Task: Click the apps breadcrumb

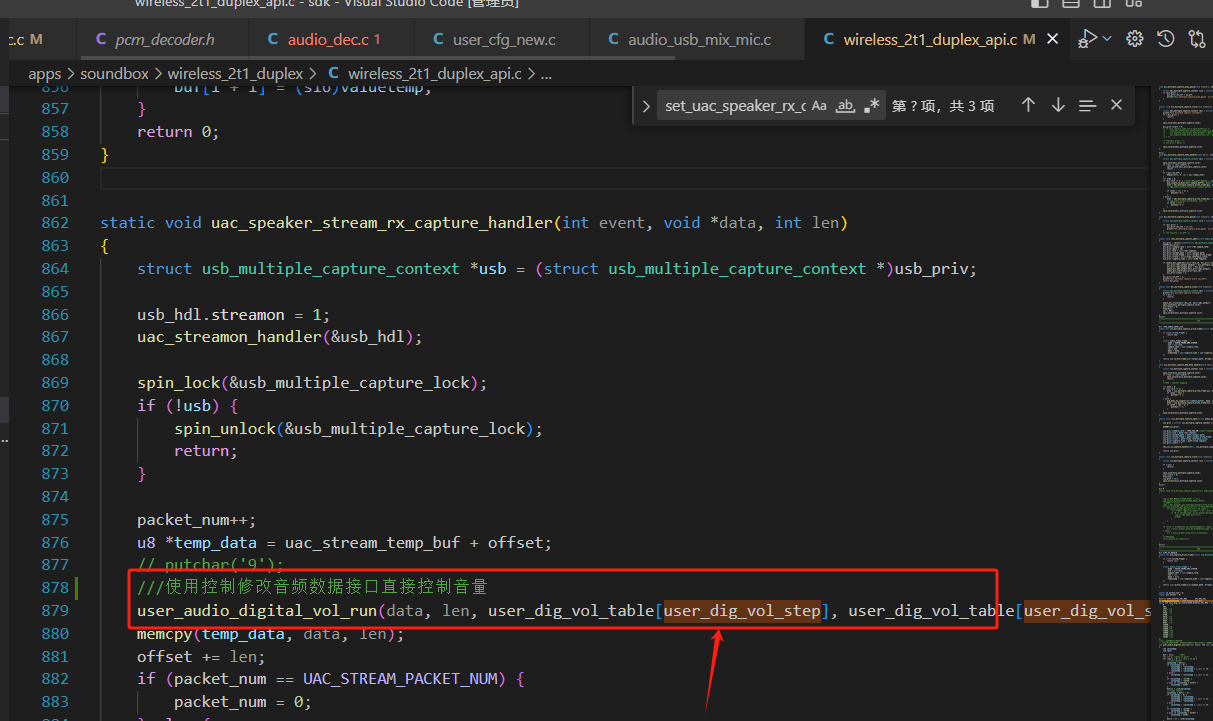Action: 45,73
